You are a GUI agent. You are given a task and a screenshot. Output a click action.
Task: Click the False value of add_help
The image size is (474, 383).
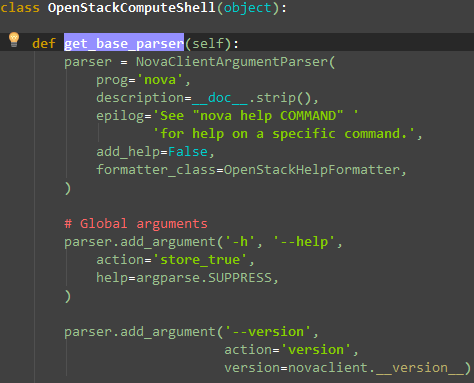(x=188, y=152)
